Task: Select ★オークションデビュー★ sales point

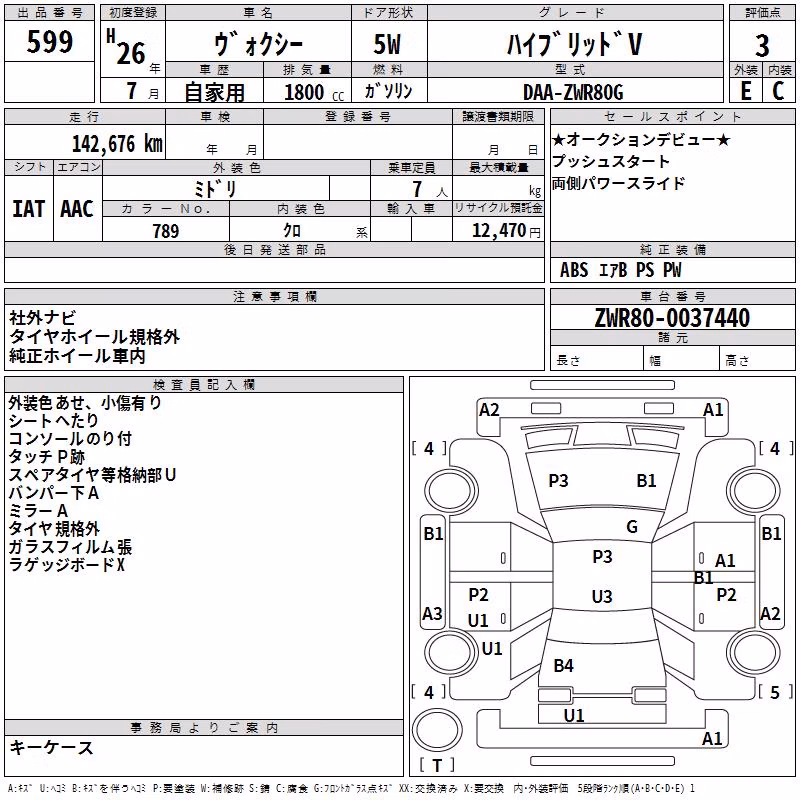Action: click(641, 140)
